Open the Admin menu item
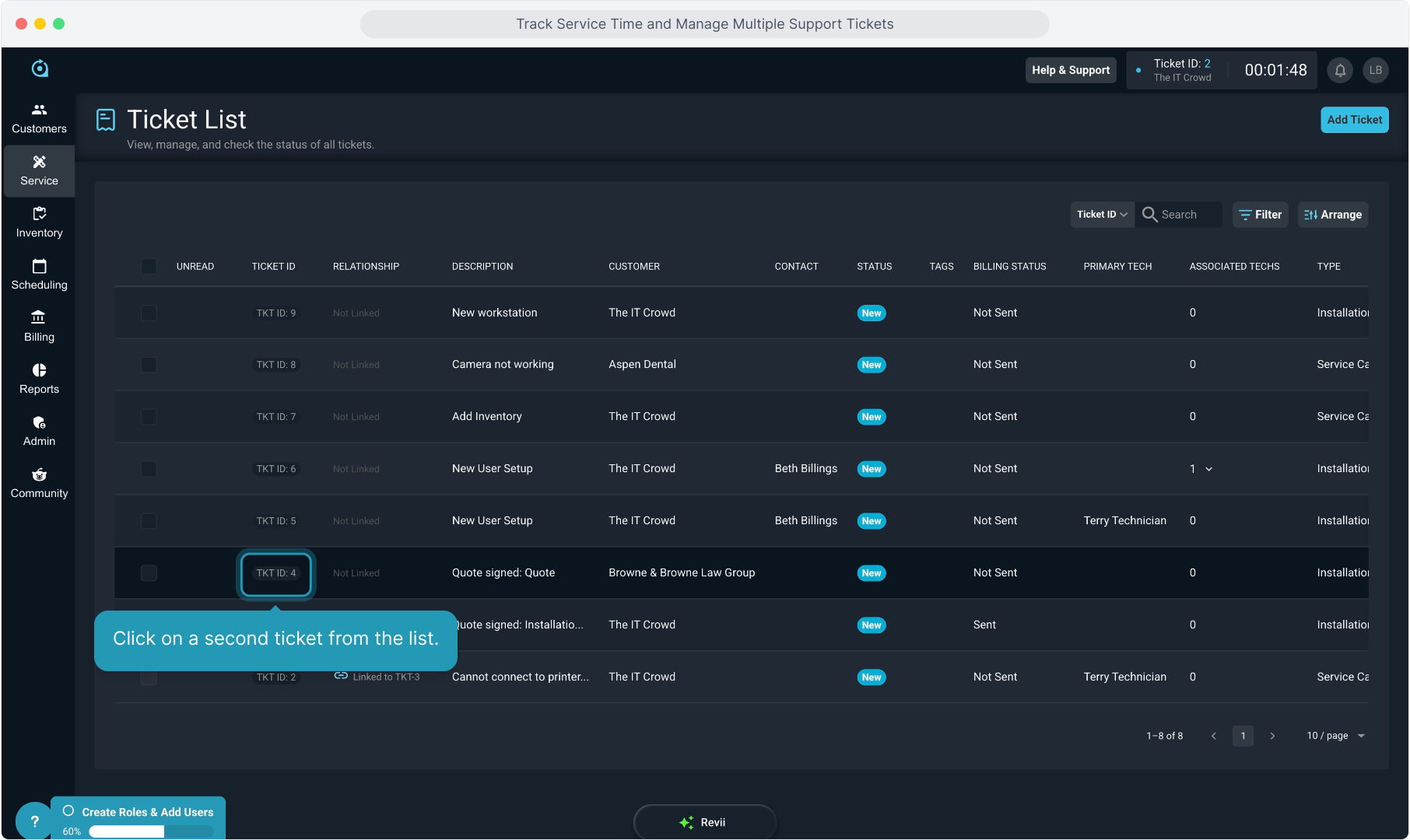This screenshot has width=1410, height=840. point(39,431)
